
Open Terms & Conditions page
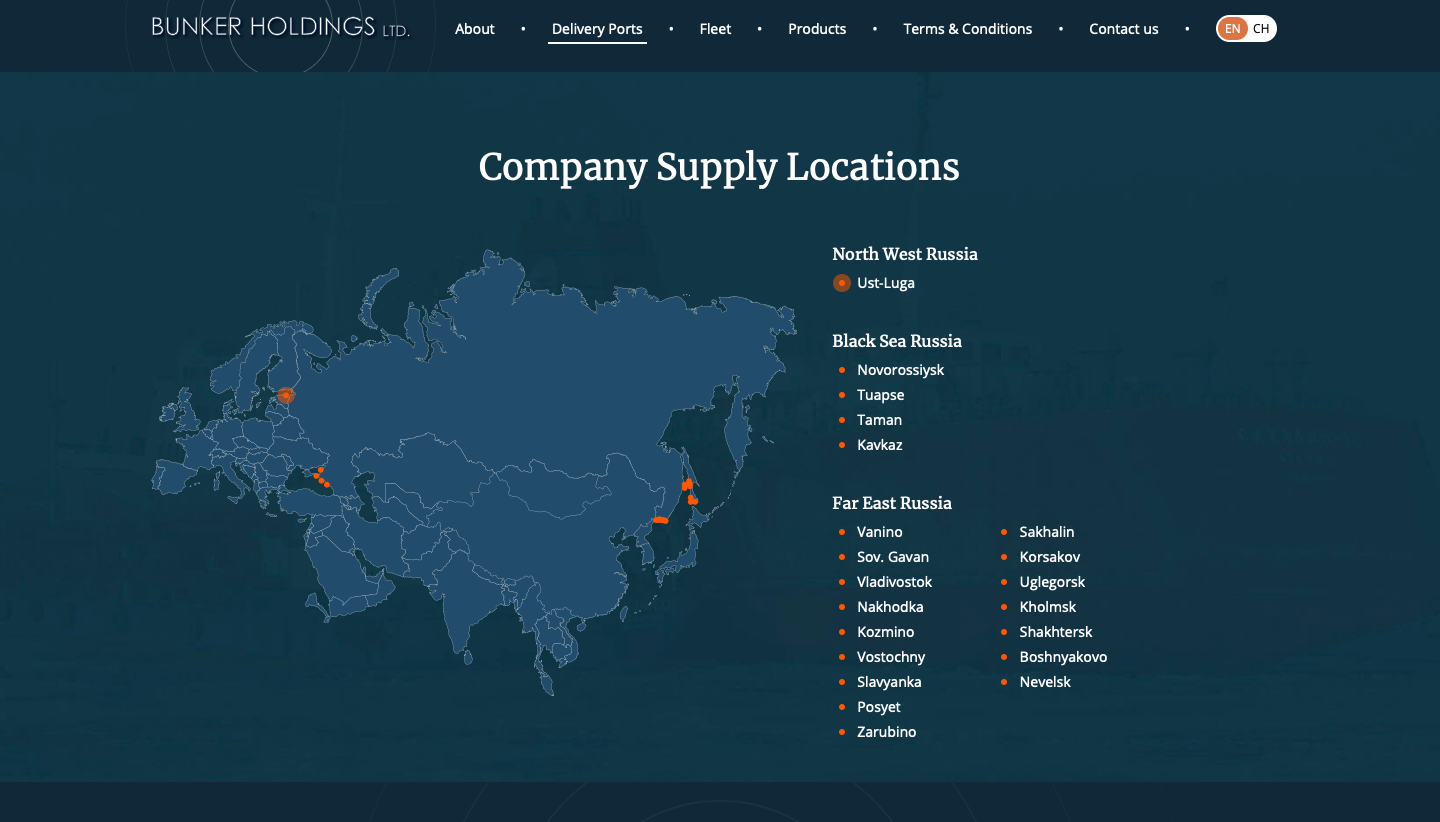coord(968,29)
